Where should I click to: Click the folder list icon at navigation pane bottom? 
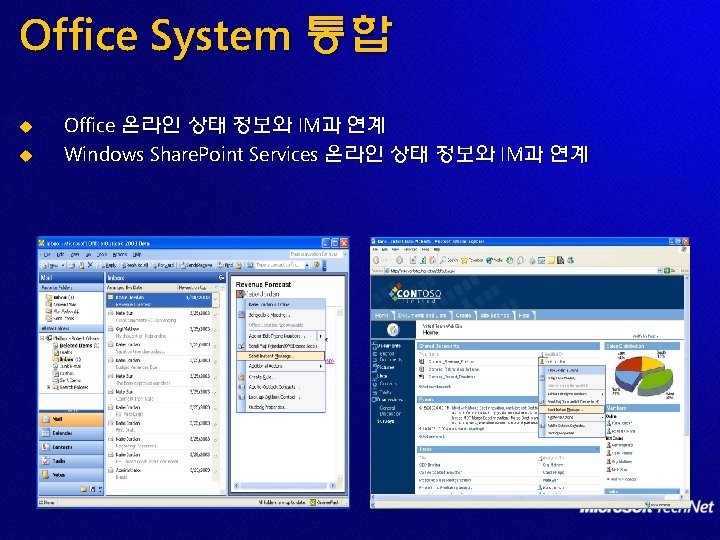[x=84, y=489]
